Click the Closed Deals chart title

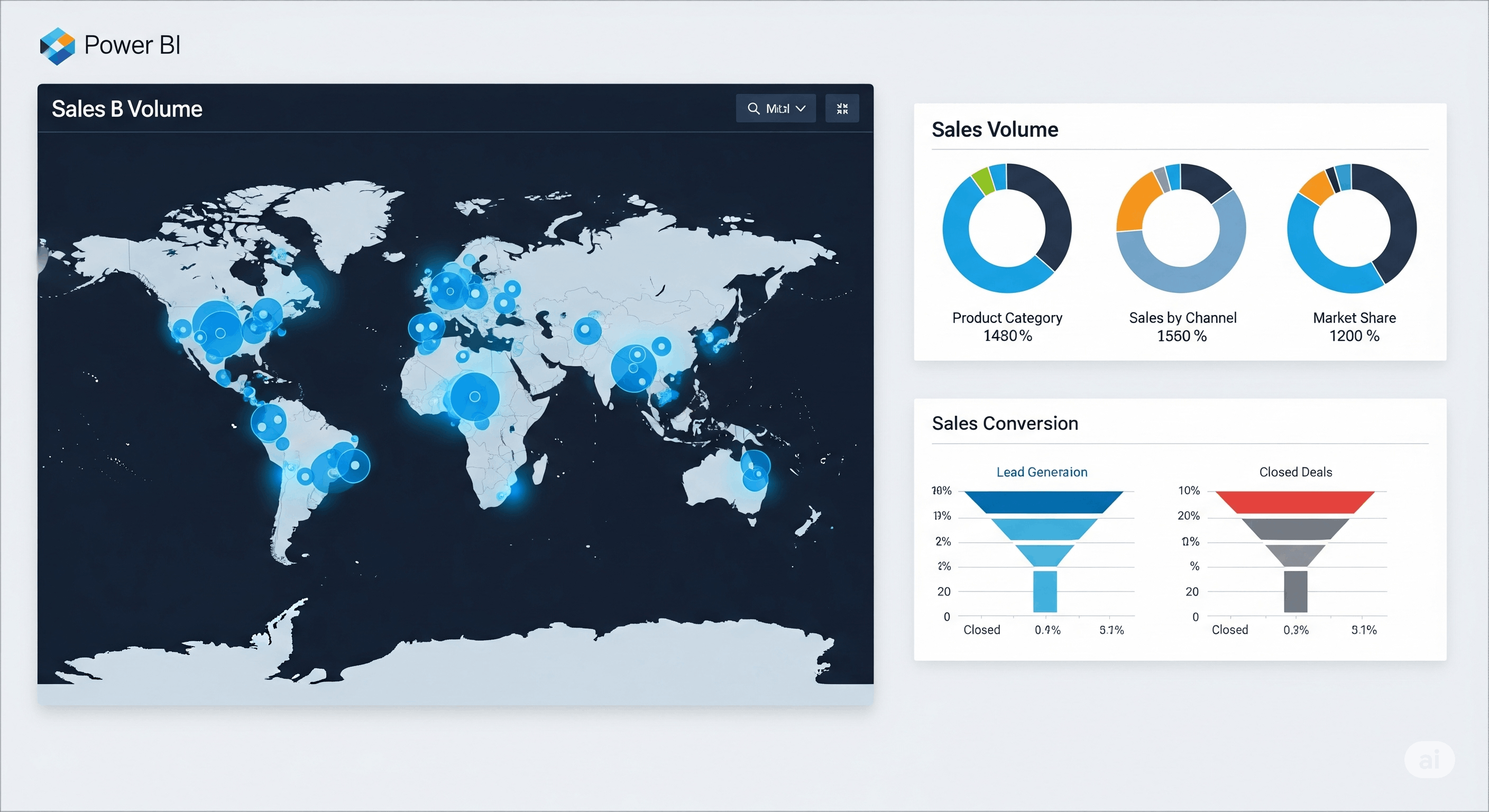(x=1295, y=472)
